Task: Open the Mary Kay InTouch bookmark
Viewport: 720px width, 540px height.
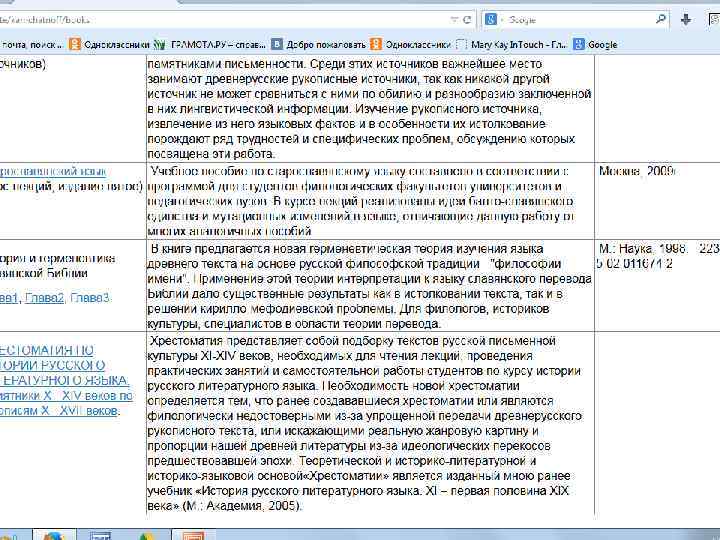Action: (512, 45)
